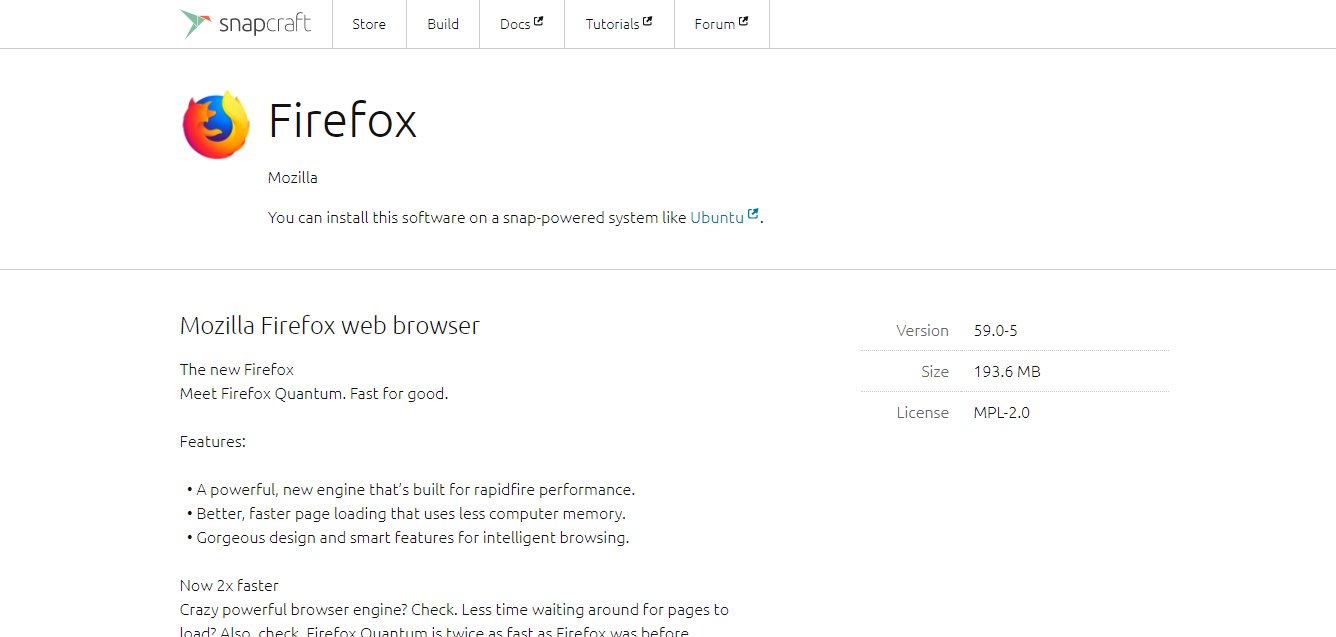Screen dimensions: 1336x637
Task: Click the size value 193.6 MB
Action: (1007, 371)
